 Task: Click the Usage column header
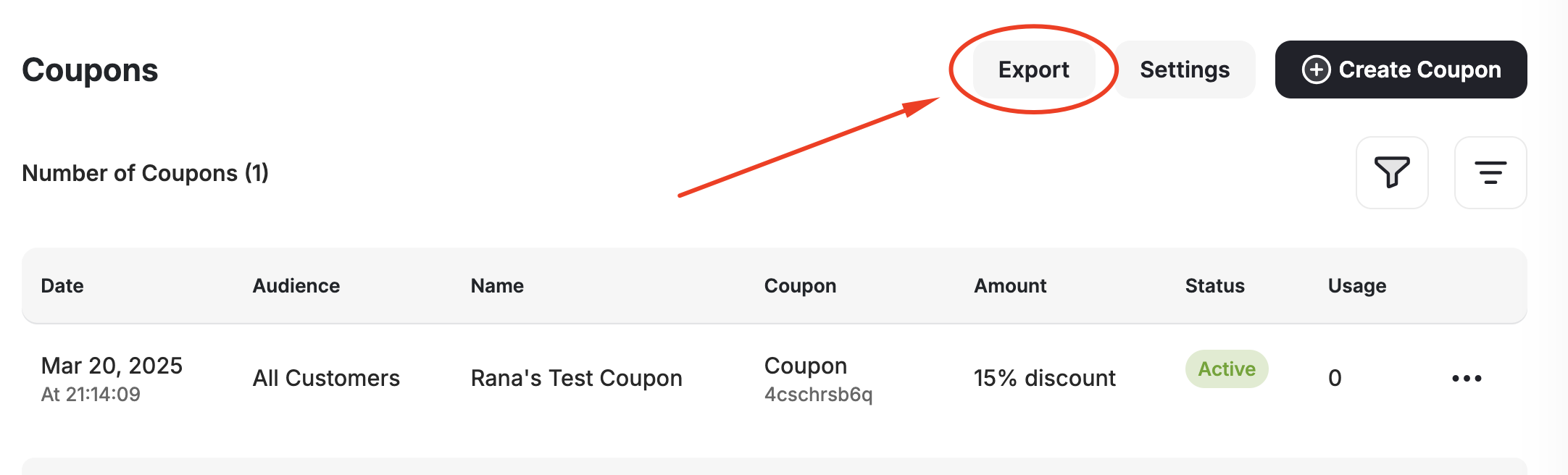click(1356, 285)
